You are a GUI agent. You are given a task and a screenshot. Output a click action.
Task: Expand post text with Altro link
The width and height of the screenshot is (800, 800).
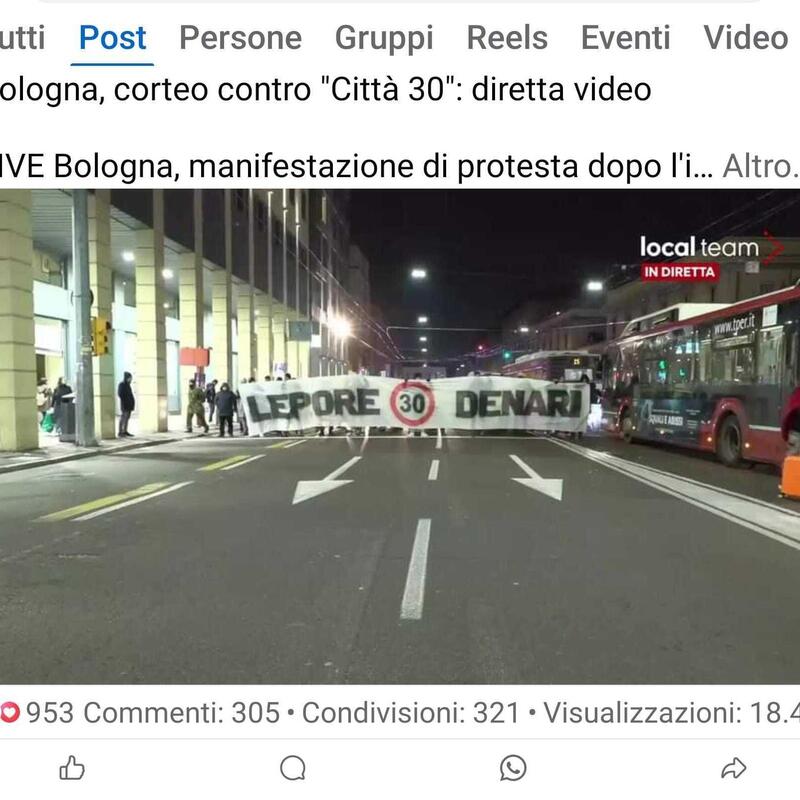(x=761, y=166)
